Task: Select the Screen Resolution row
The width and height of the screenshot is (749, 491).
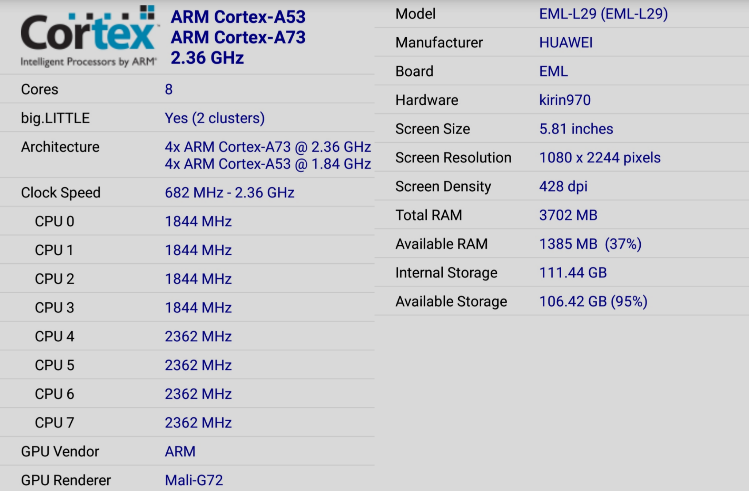Action: (562, 158)
